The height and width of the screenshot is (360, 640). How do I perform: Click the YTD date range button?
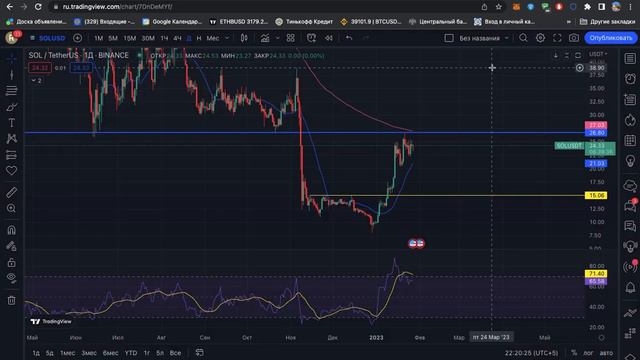point(131,353)
